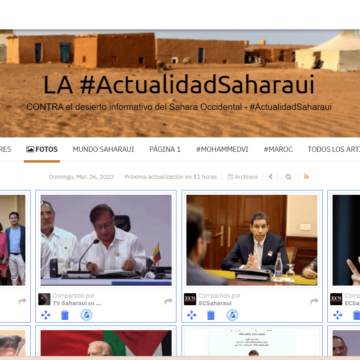Click the ECSaharaui avatar on the meeting photo card
Viewport: 360px width, 360px height.
click(190, 299)
